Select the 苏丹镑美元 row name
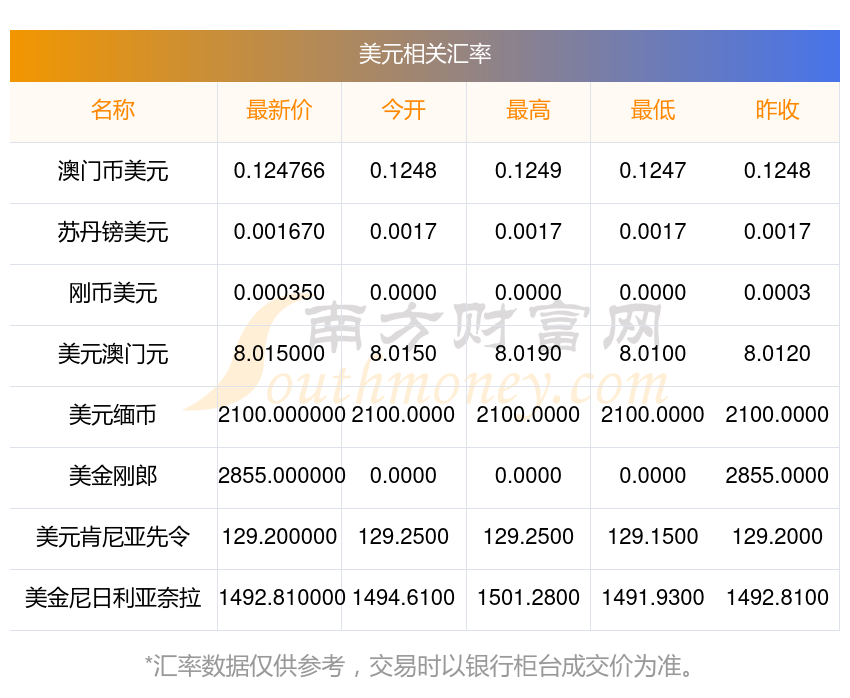This screenshot has width=850, height=698. pos(113,232)
